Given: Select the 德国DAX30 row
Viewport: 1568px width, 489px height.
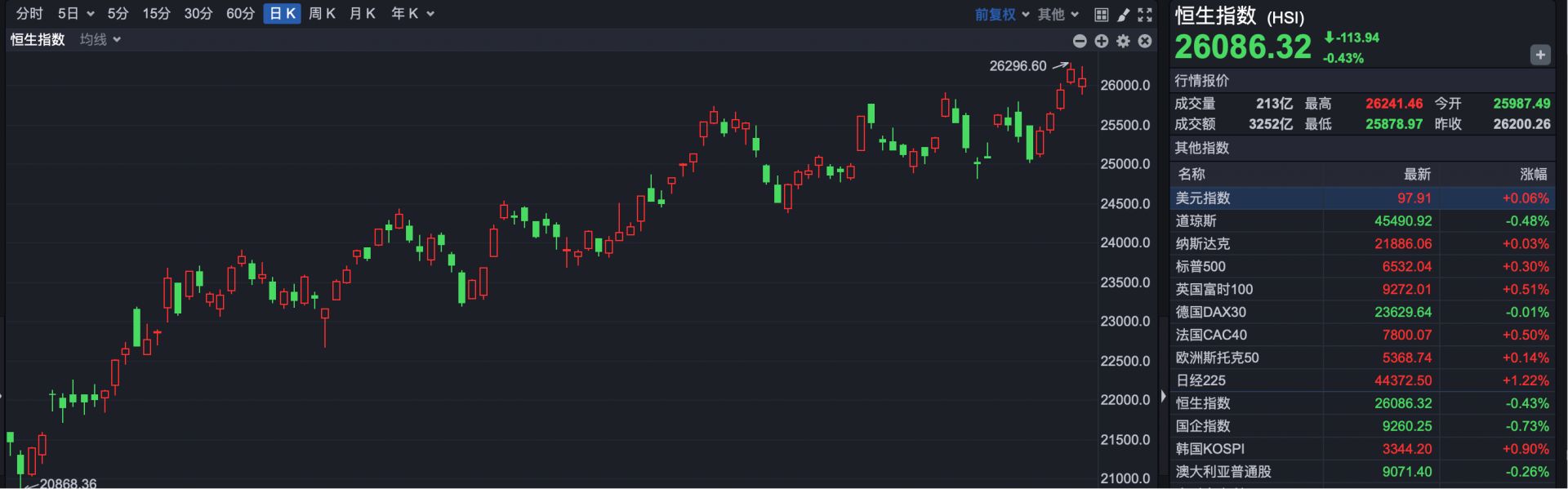Looking at the screenshot, I should [x=1362, y=312].
